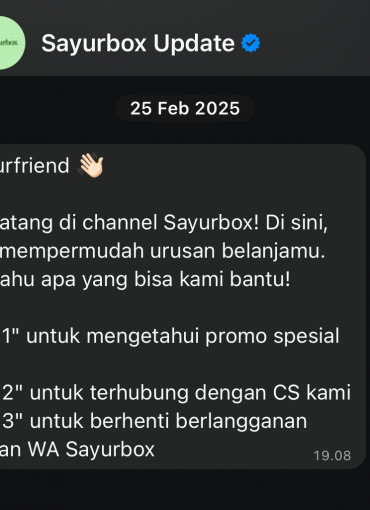Click the waving hand emoji
The width and height of the screenshot is (370, 510).
pos(91,165)
